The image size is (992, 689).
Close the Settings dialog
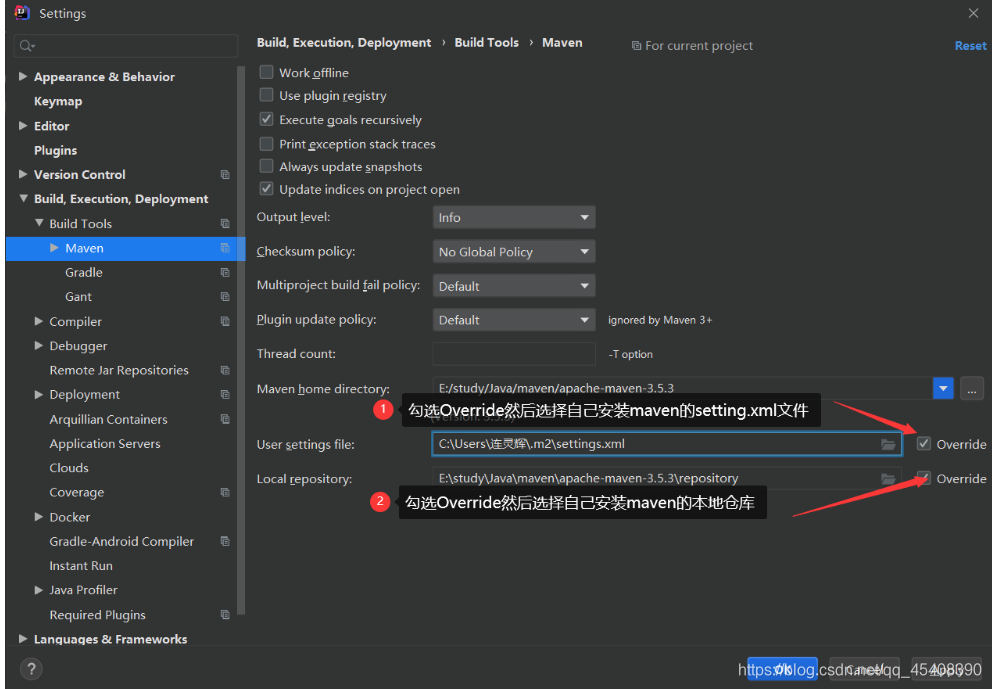pos(973,13)
